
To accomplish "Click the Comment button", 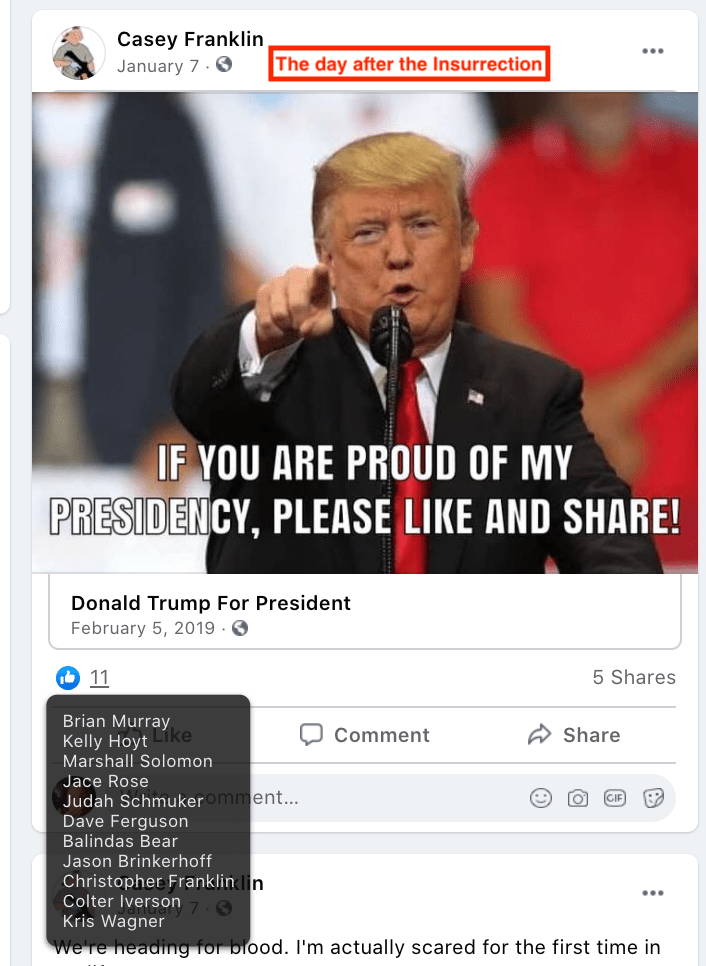I will [x=365, y=734].
